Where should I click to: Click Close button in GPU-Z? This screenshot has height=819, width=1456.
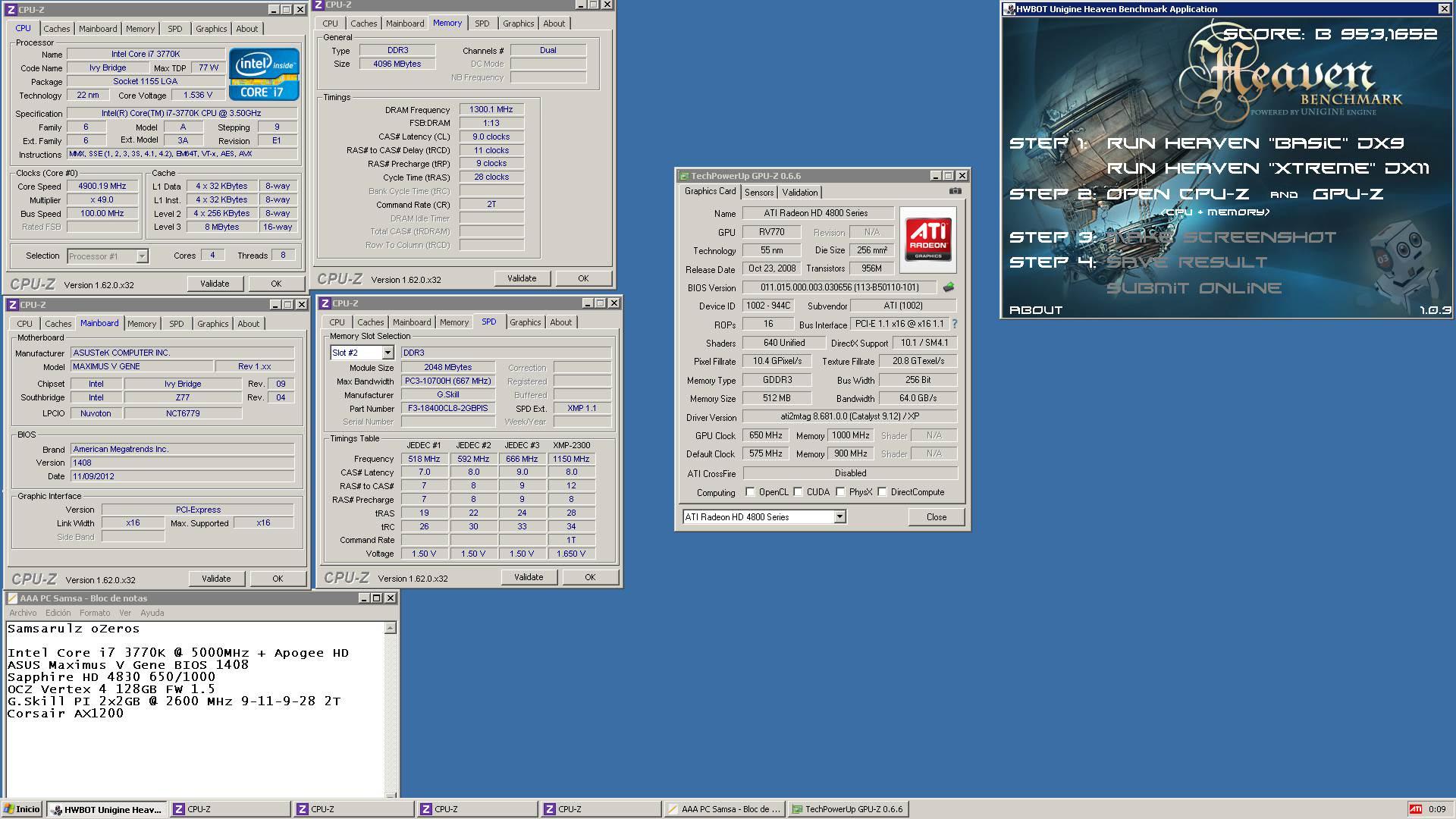[937, 517]
